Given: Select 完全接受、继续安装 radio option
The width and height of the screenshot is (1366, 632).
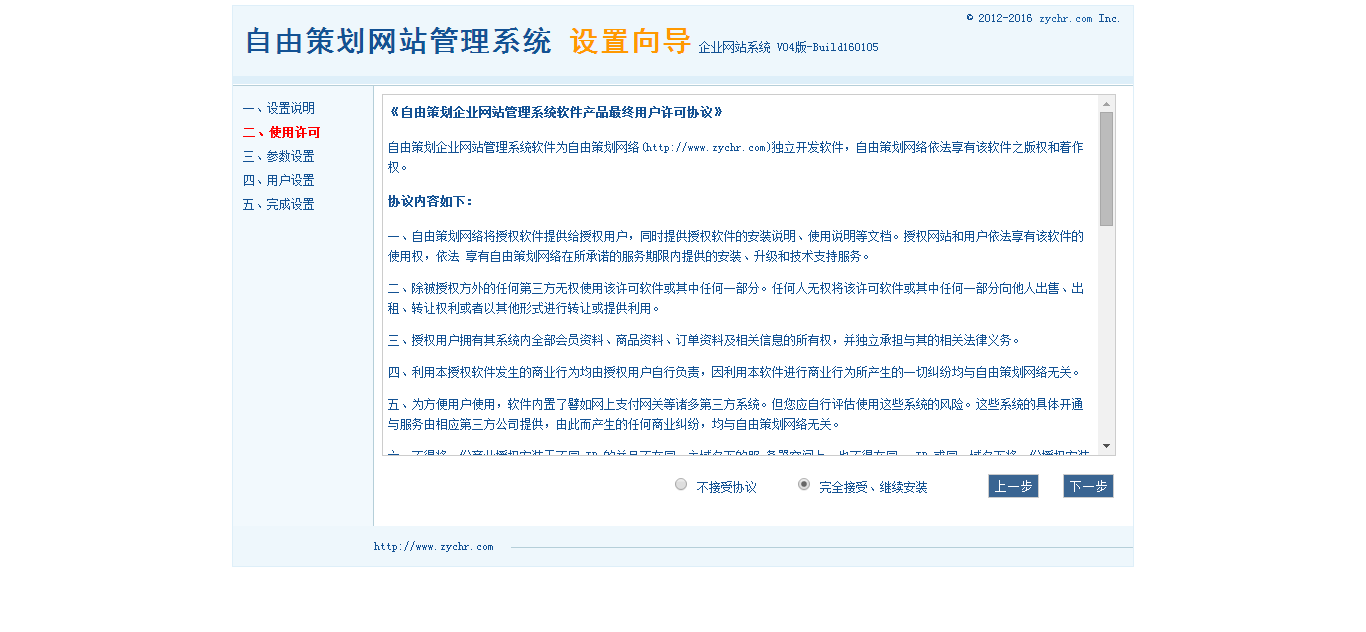Looking at the screenshot, I should [x=804, y=484].
